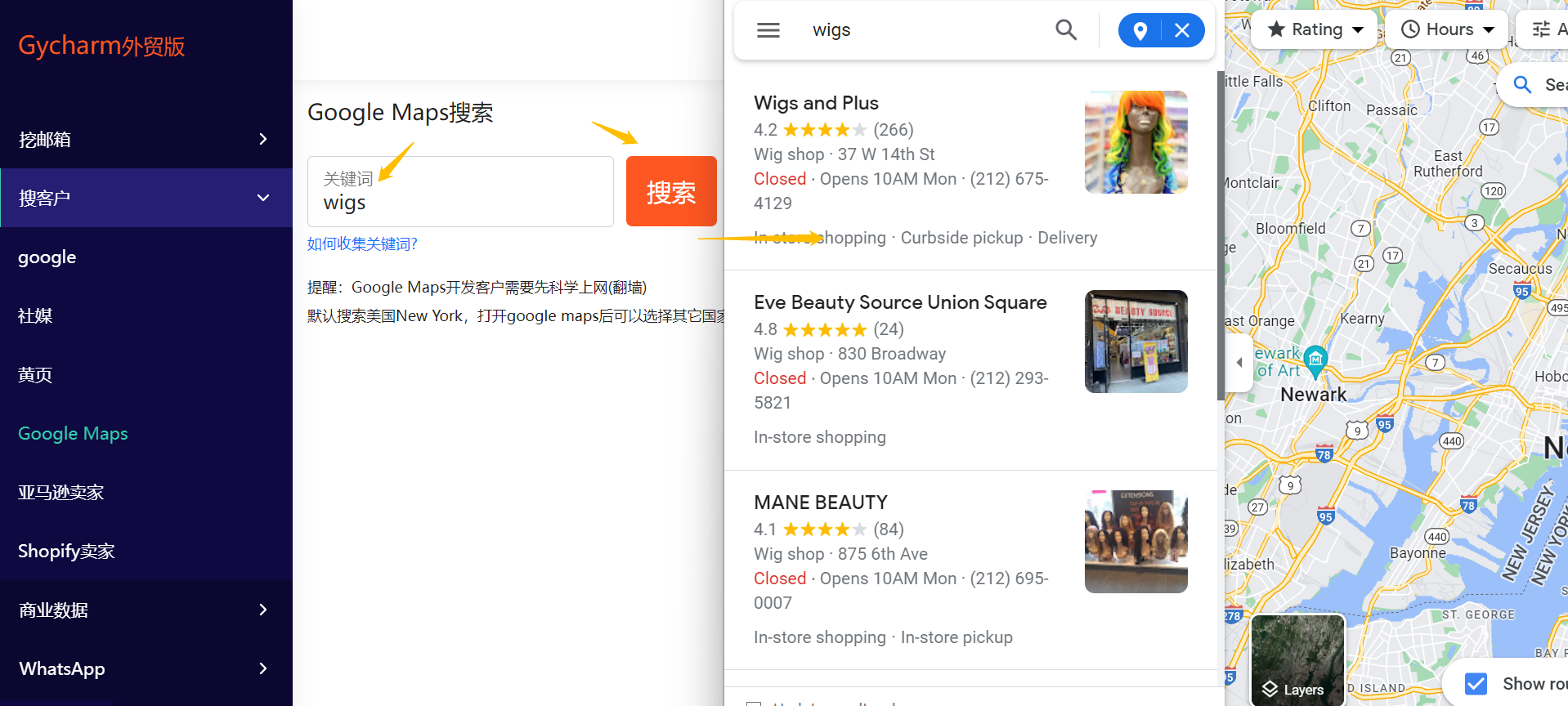Open the all-filters sliders icon
The image size is (1568, 706).
click(1543, 29)
